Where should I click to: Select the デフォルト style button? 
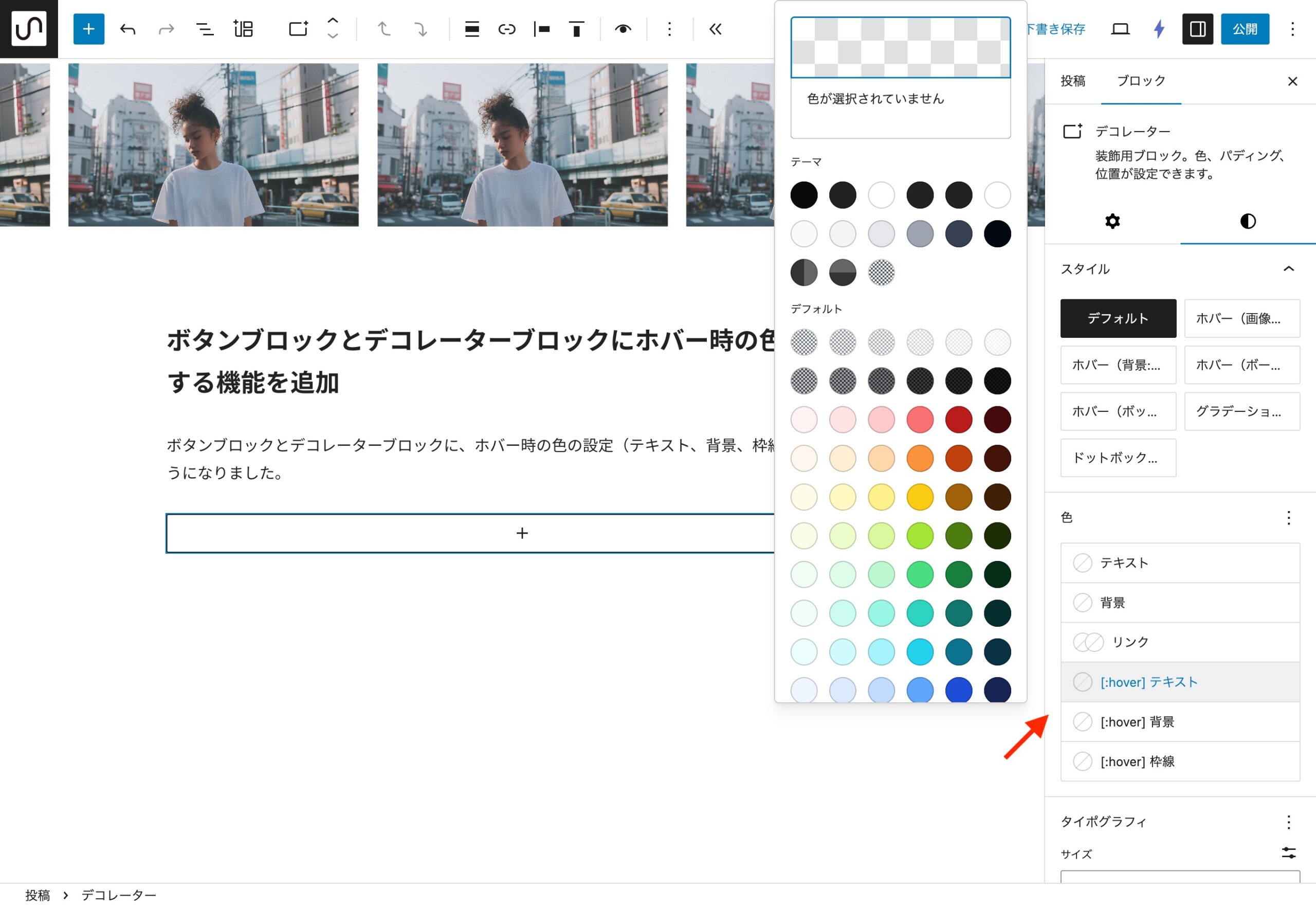(1118, 318)
